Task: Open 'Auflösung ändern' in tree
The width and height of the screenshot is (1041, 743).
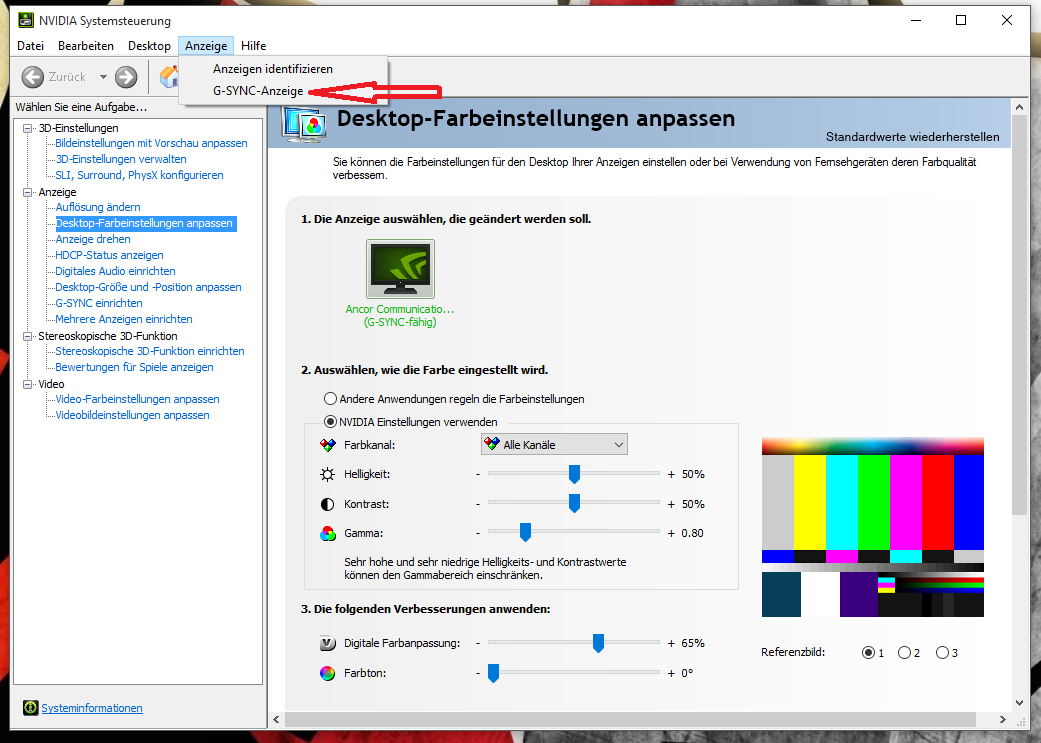Action: (98, 207)
